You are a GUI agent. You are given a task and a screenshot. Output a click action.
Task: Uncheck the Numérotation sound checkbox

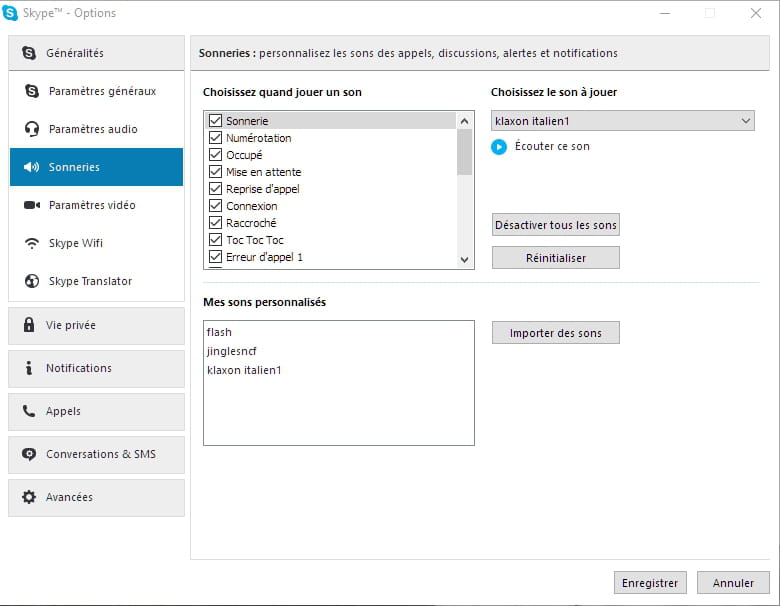215,138
